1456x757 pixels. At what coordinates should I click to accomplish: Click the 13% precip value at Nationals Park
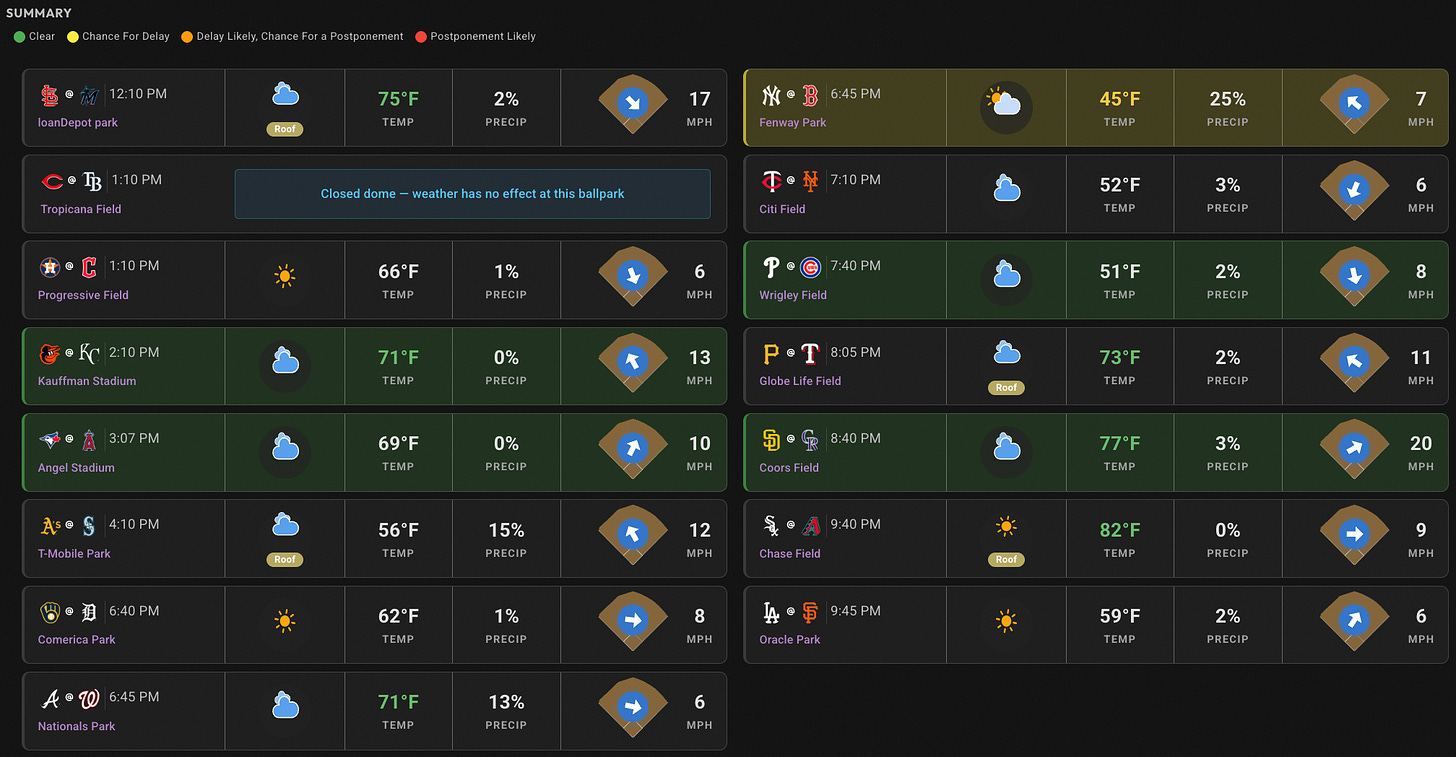pos(506,702)
